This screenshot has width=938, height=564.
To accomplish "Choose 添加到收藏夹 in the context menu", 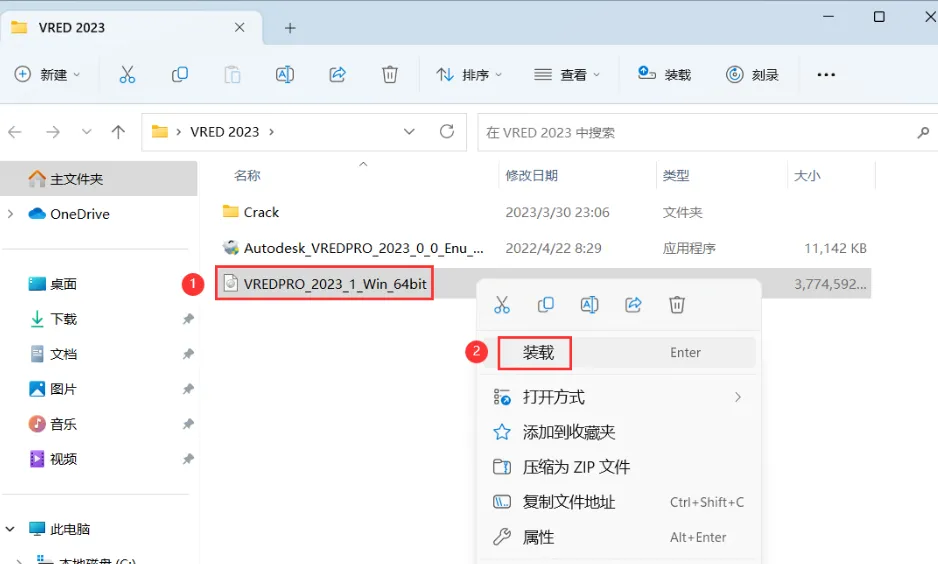I will tap(619, 432).
